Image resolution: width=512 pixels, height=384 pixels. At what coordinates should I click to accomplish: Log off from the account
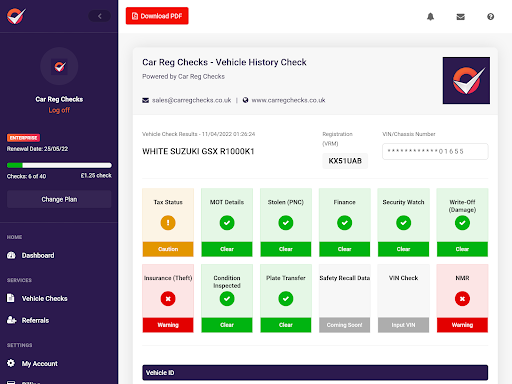(59, 110)
